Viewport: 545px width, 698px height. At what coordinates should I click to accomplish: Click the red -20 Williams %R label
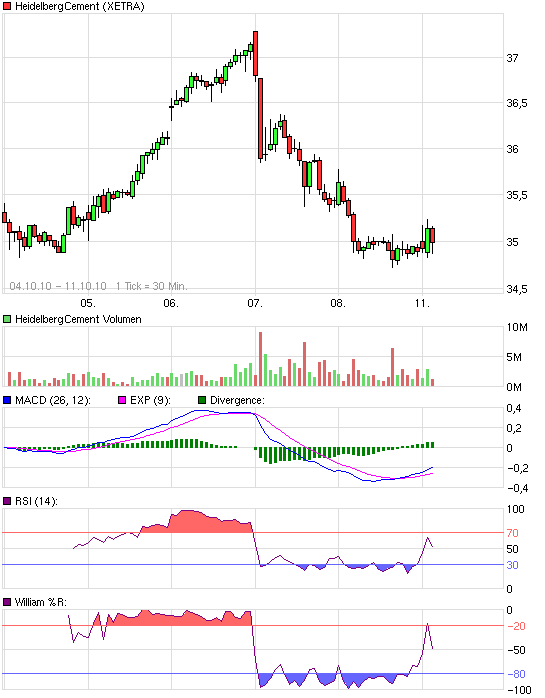tap(517, 626)
